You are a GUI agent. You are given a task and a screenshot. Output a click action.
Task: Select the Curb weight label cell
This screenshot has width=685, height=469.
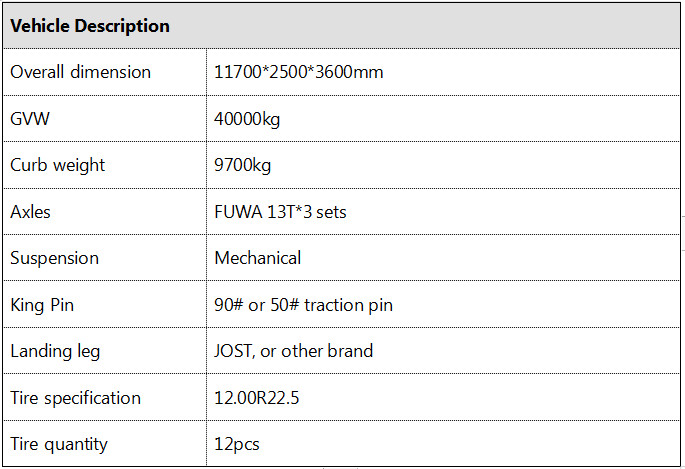(x=57, y=165)
